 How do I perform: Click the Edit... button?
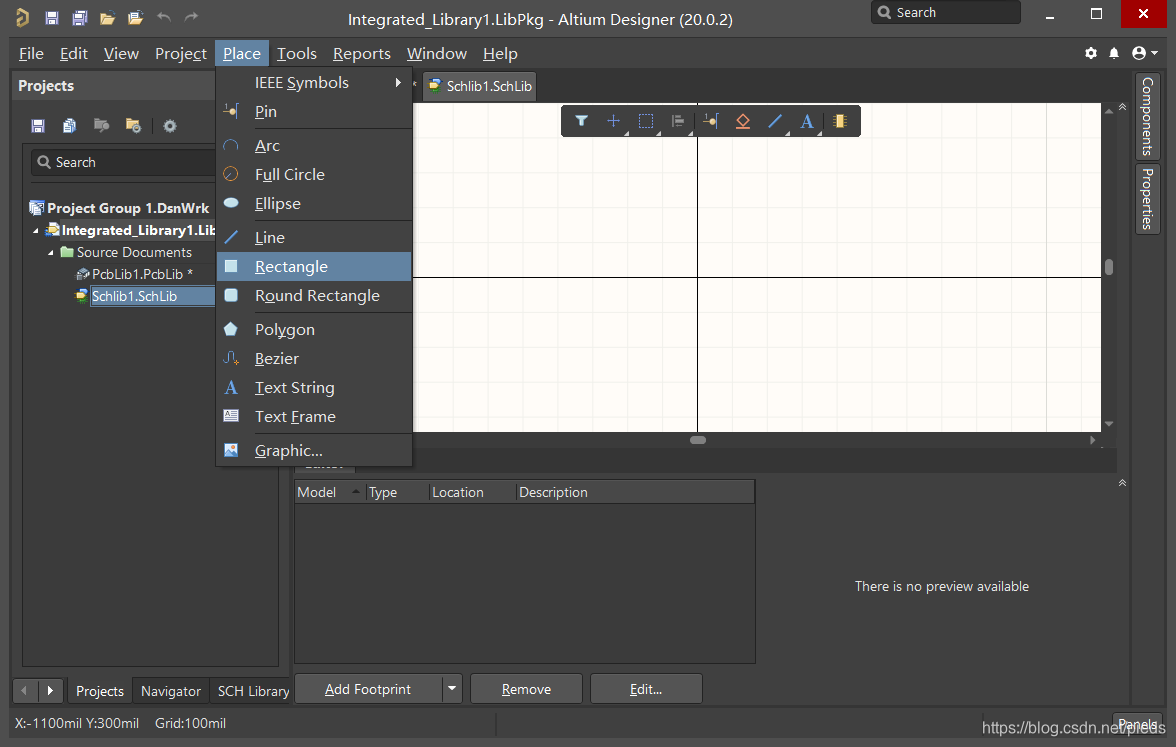click(x=646, y=689)
